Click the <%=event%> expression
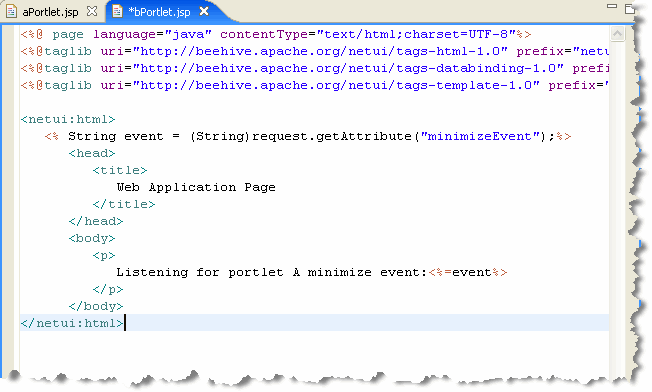 click(468, 273)
